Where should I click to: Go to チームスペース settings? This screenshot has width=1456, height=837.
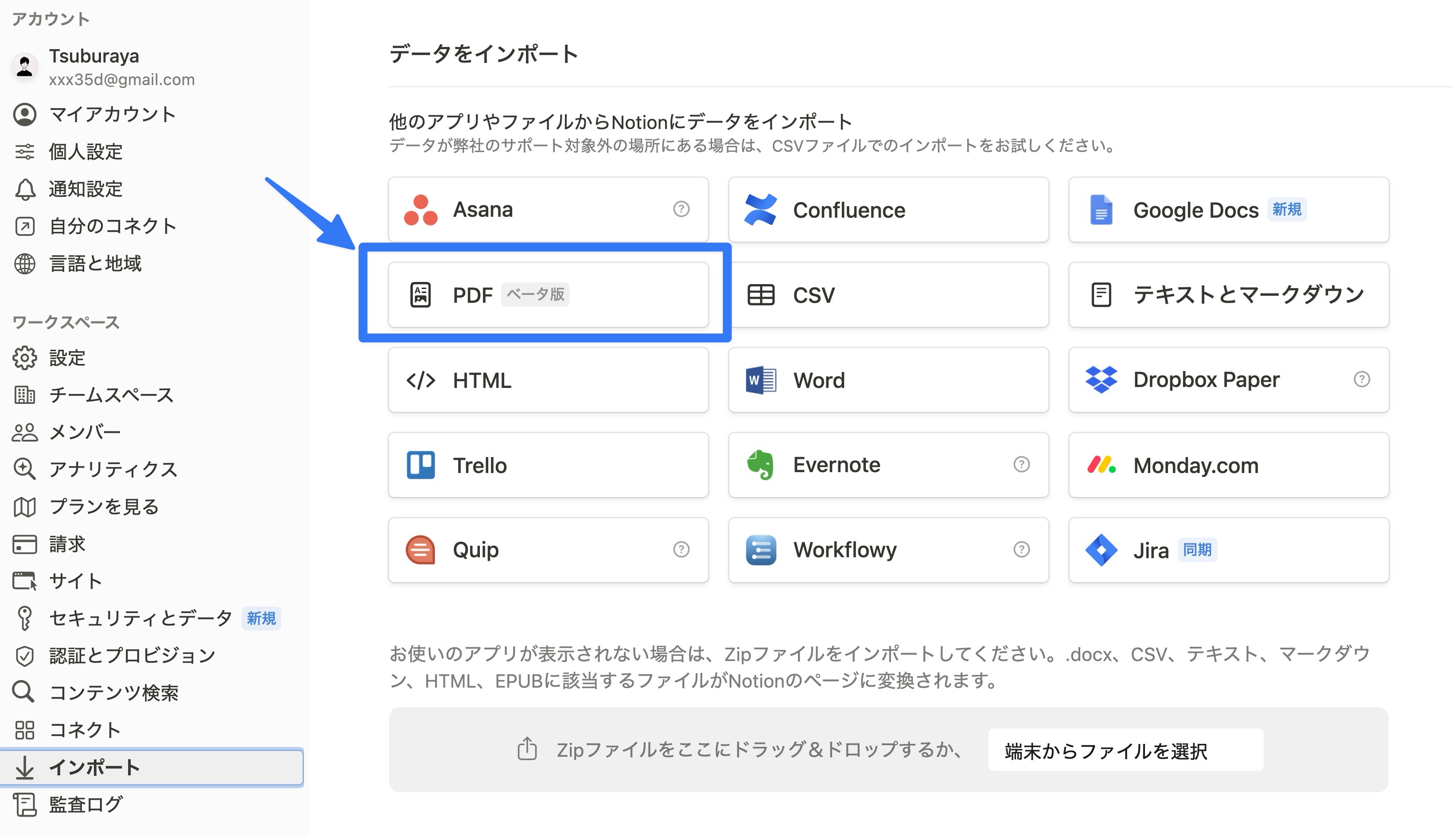[x=152, y=395]
